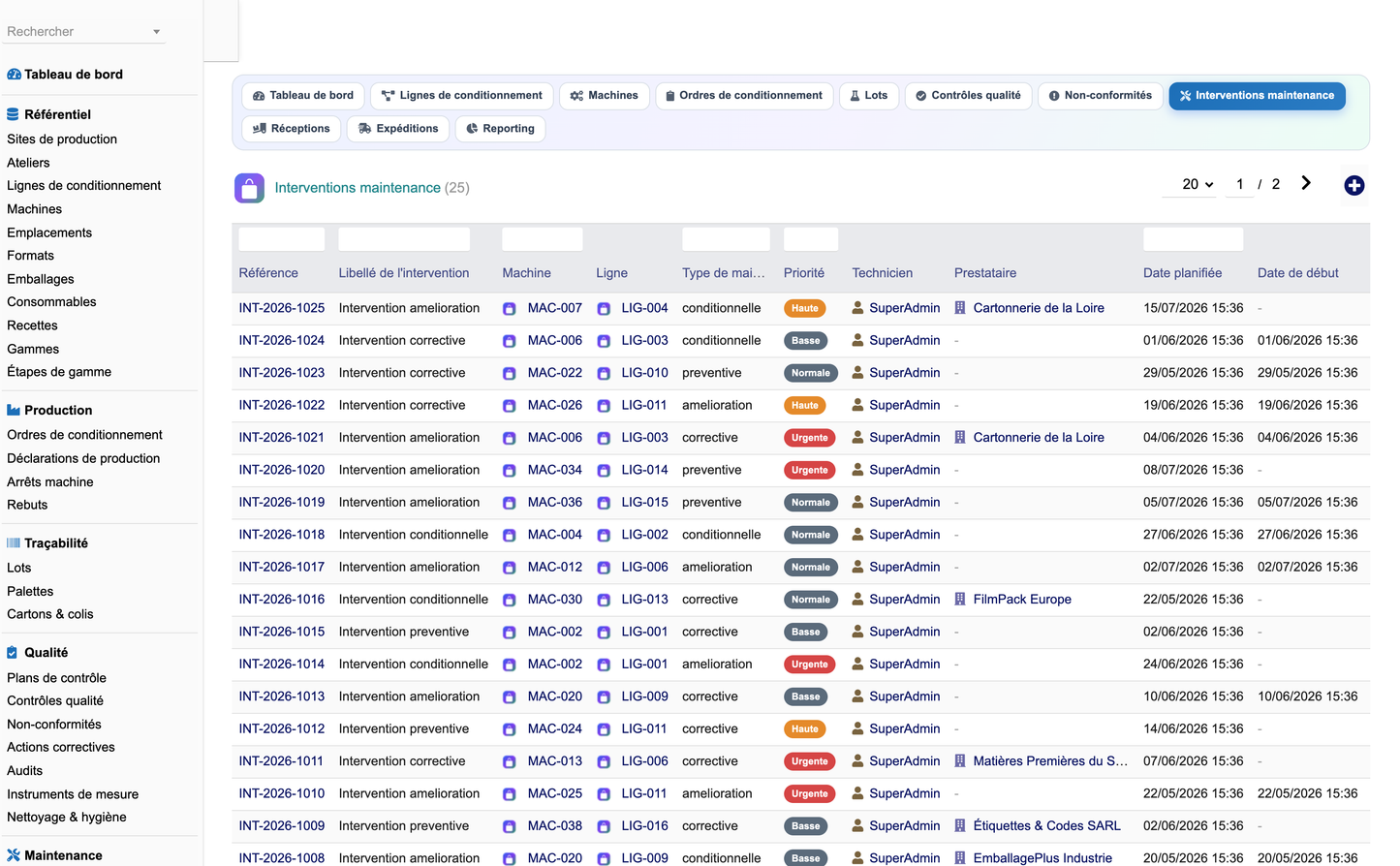Image resolution: width=1400 pixels, height=866 pixels.
Task: Open Contrôles qualité tab
Action: [x=969, y=96]
